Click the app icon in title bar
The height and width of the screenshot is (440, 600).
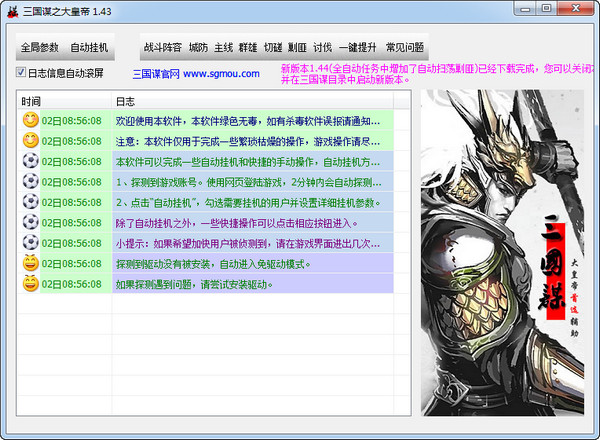(13, 11)
